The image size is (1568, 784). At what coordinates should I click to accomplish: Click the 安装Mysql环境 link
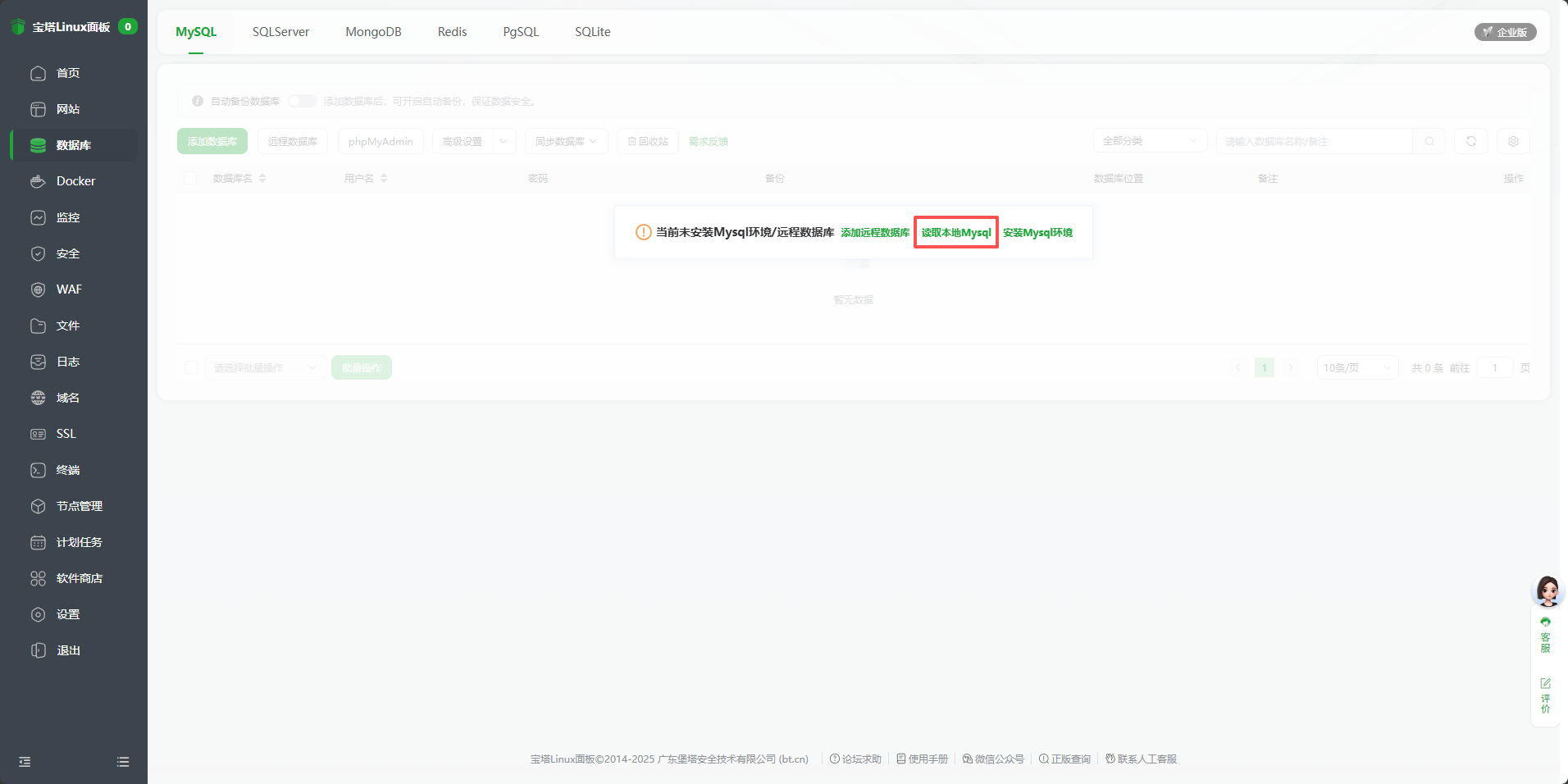pos(1037,232)
